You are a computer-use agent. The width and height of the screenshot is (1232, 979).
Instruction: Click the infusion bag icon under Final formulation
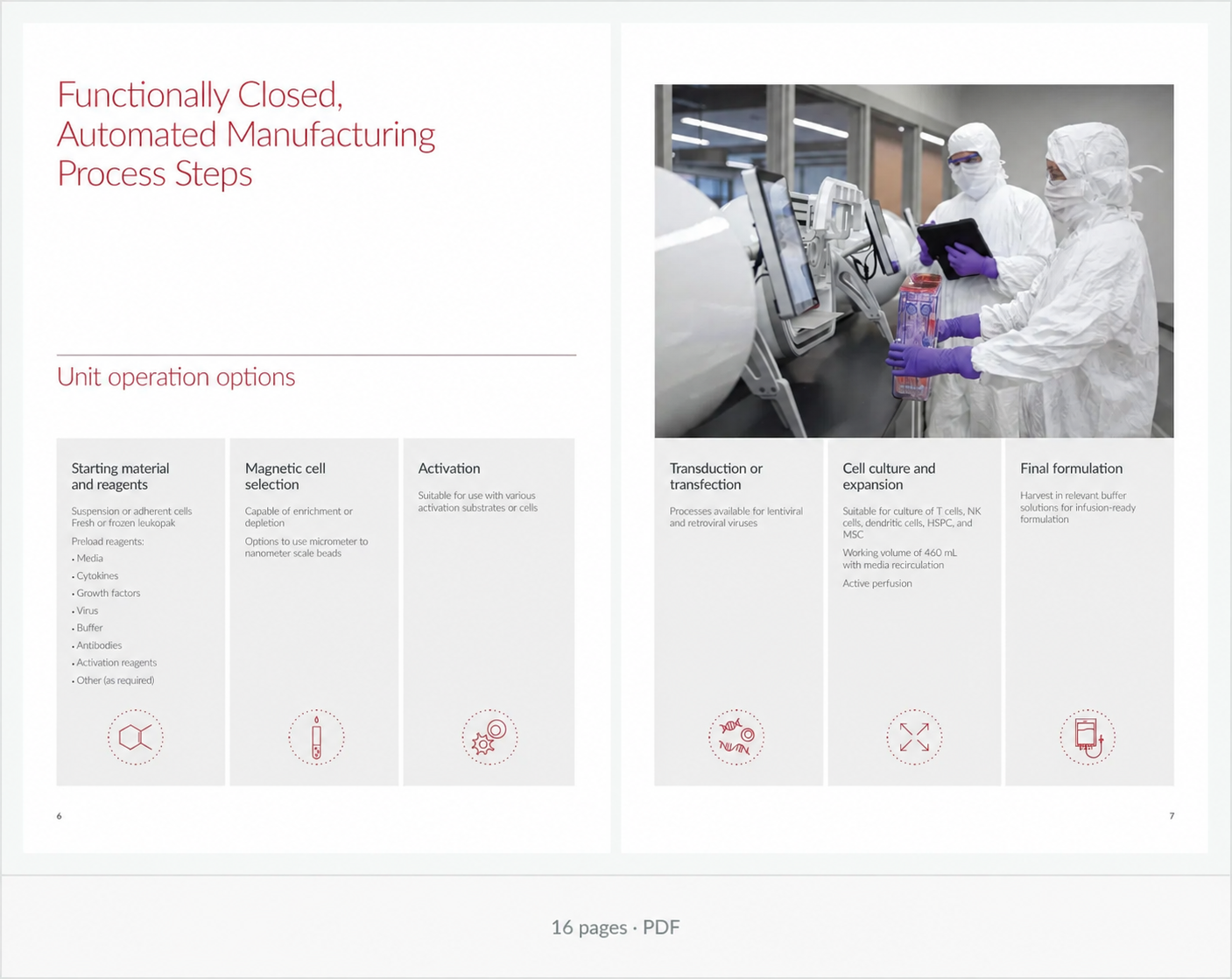(x=1088, y=737)
